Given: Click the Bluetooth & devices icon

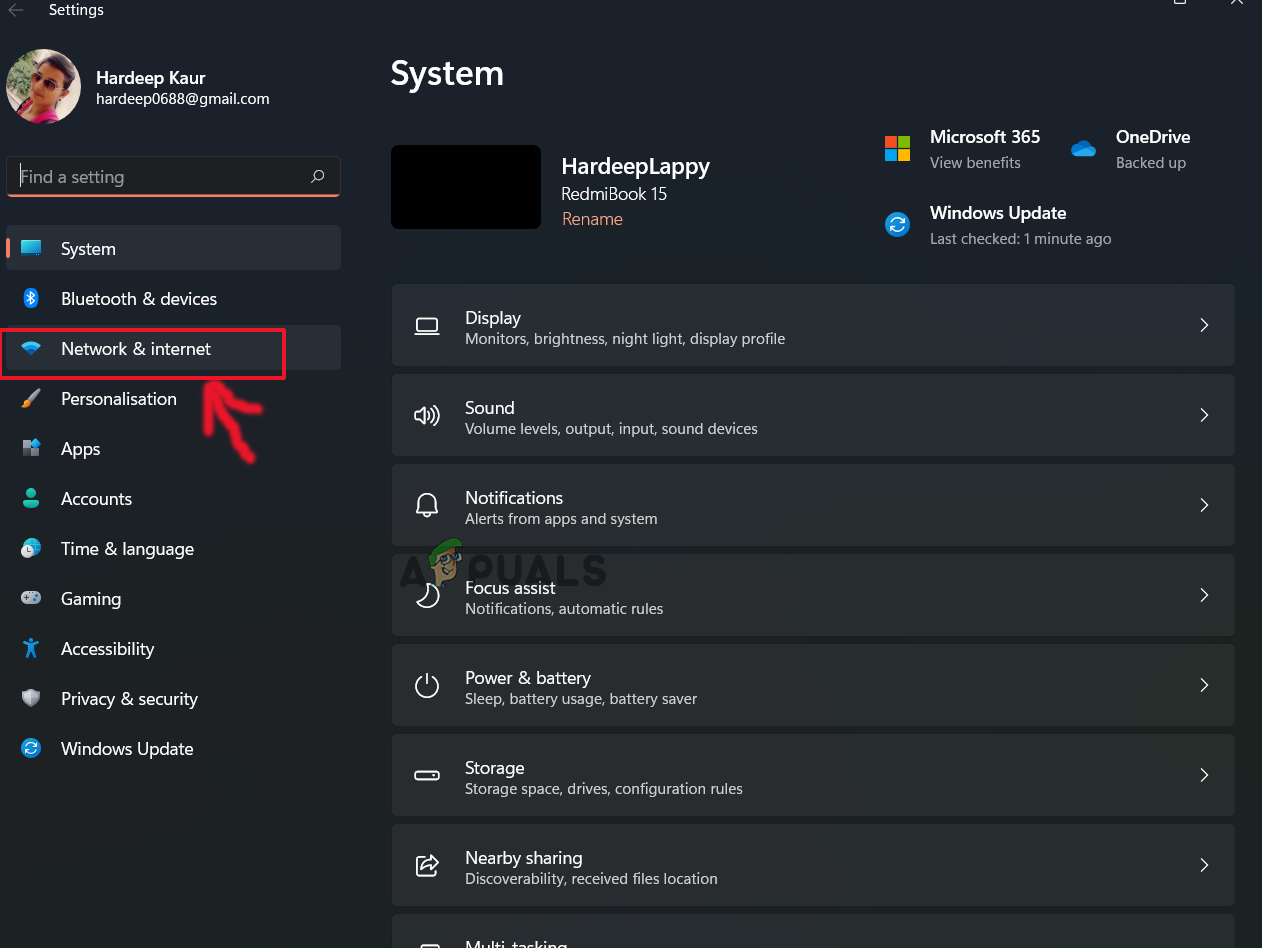Looking at the screenshot, I should (31, 299).
